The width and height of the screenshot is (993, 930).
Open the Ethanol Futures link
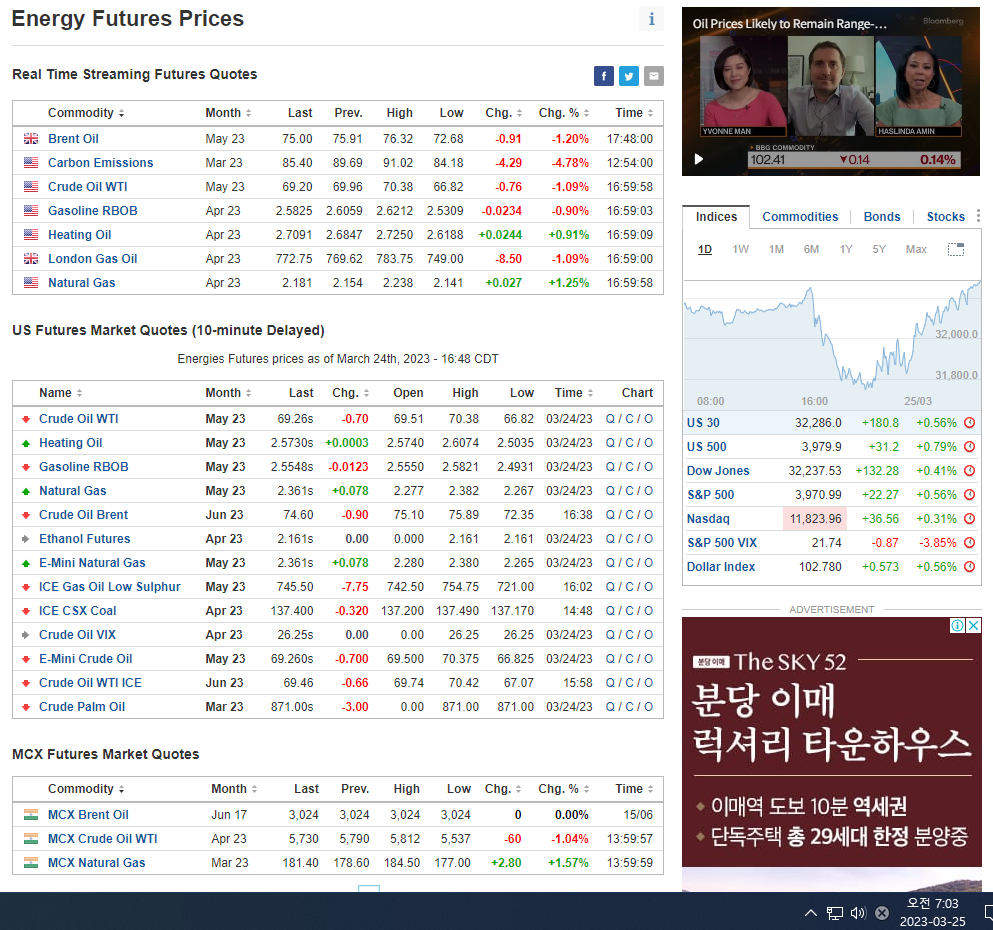[85, 539]
